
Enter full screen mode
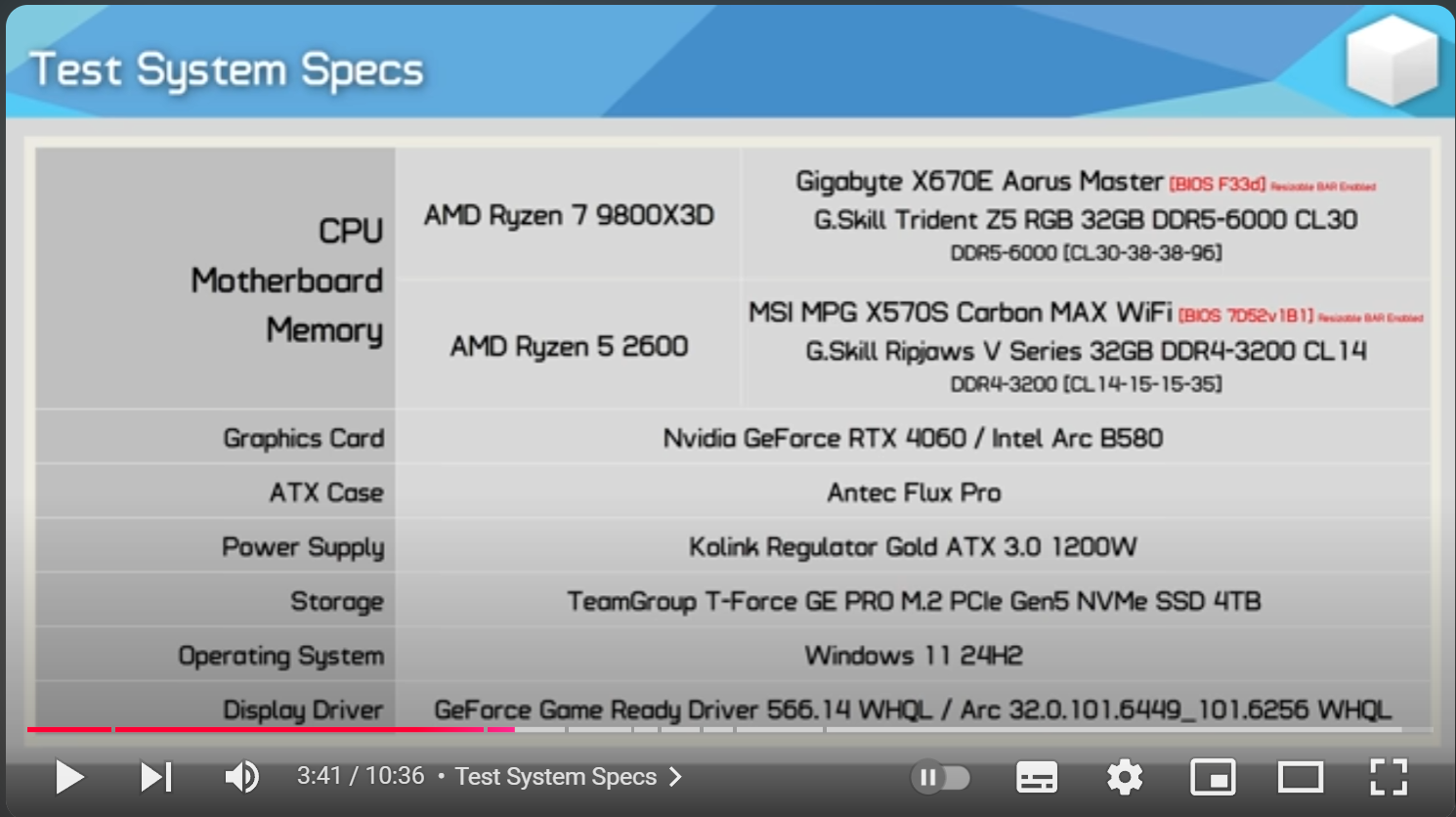[x=1389, y=778]
